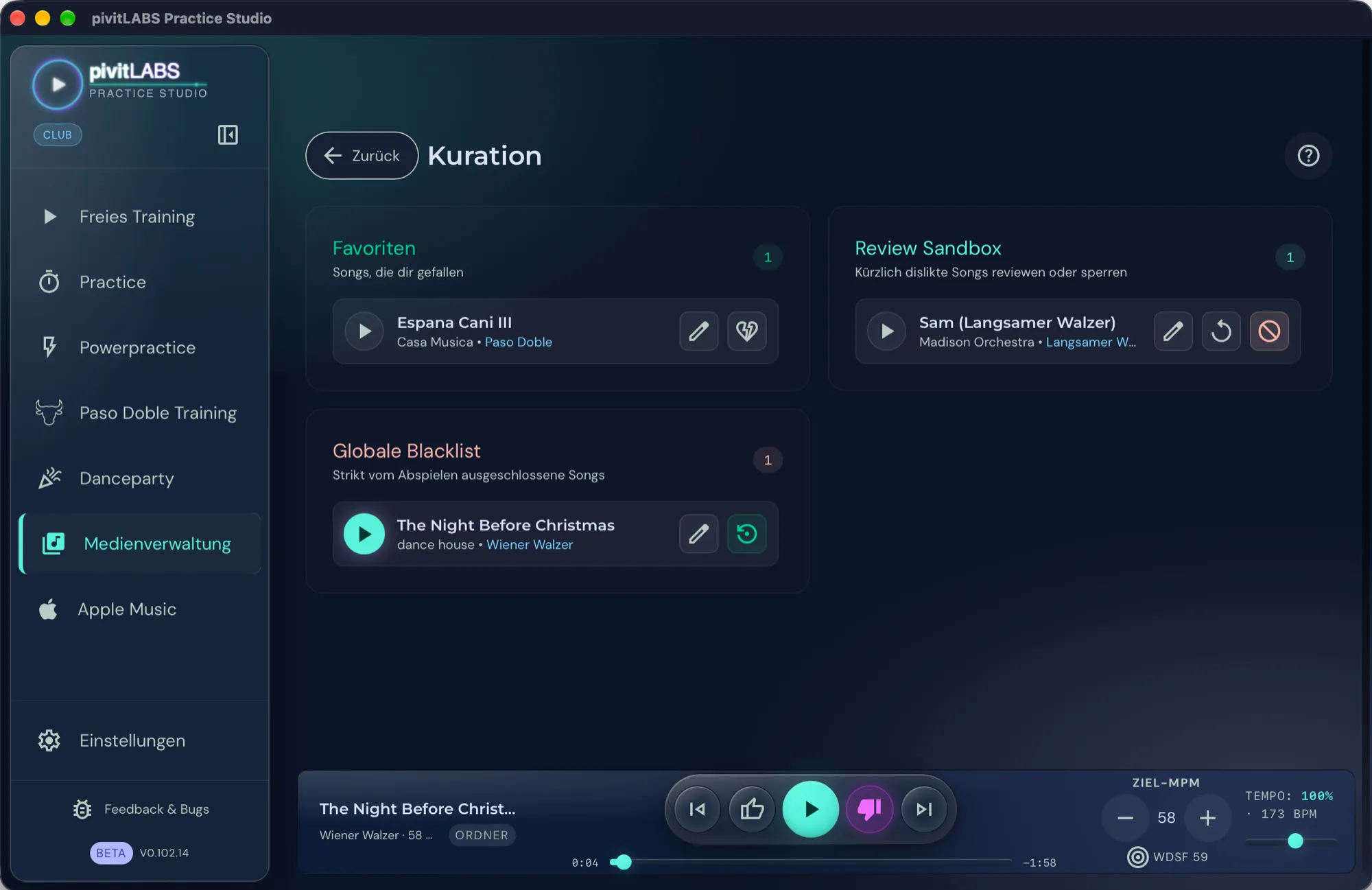The image size is (1372, 890).
Task: Click the playback progress slider handle
Action: point(622,862)
